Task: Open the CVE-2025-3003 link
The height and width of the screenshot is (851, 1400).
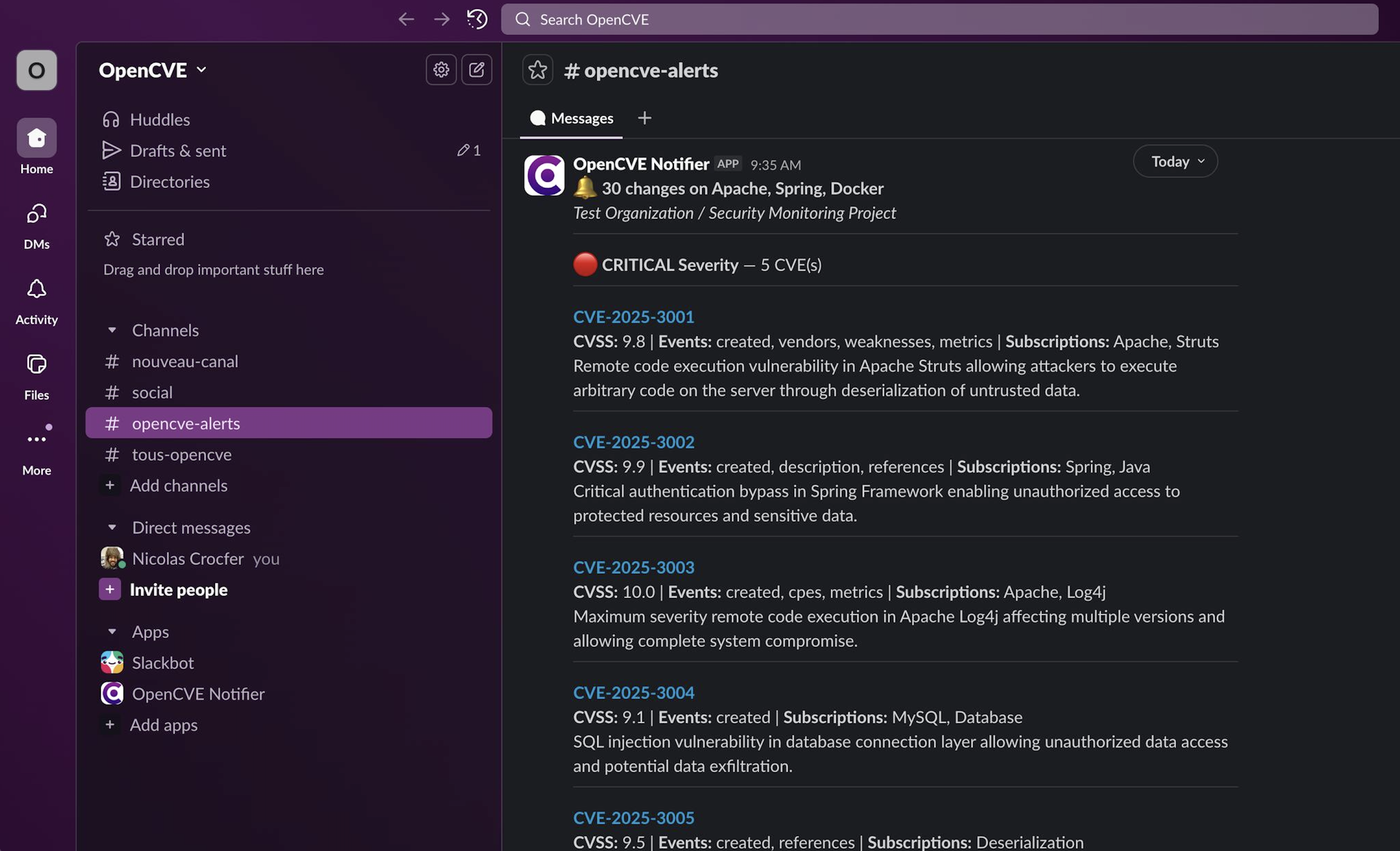Action: pyautogui.click(x=633, y=567)
